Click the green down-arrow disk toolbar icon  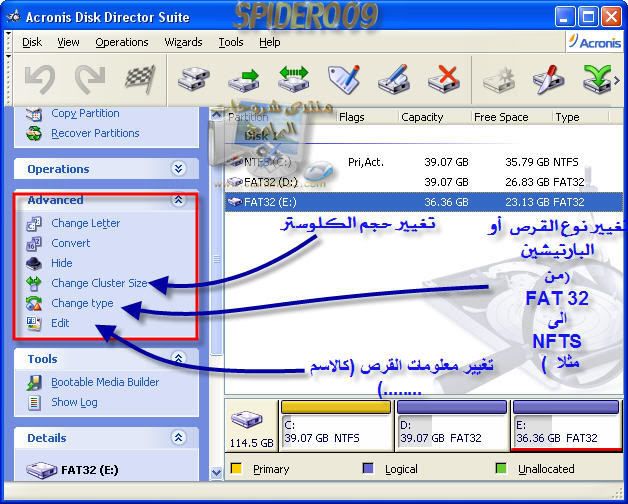coord(597,79)
